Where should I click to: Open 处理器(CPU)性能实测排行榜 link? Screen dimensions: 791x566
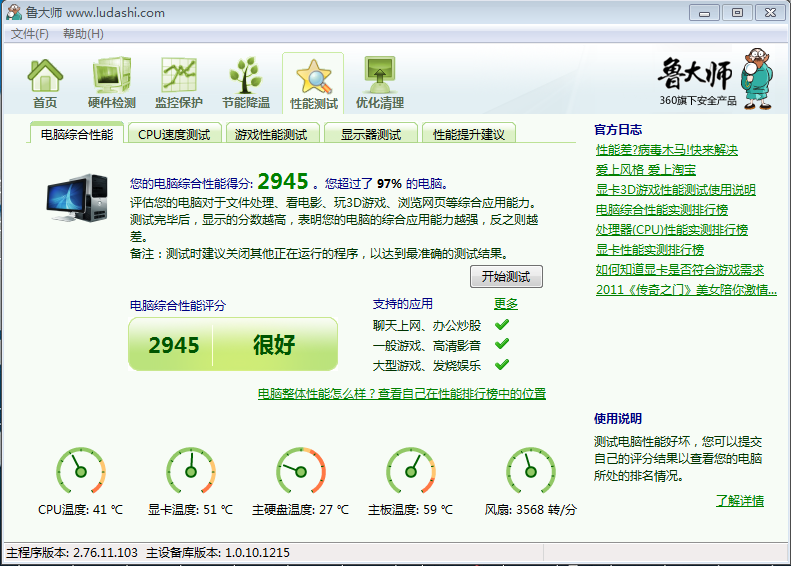671,230
